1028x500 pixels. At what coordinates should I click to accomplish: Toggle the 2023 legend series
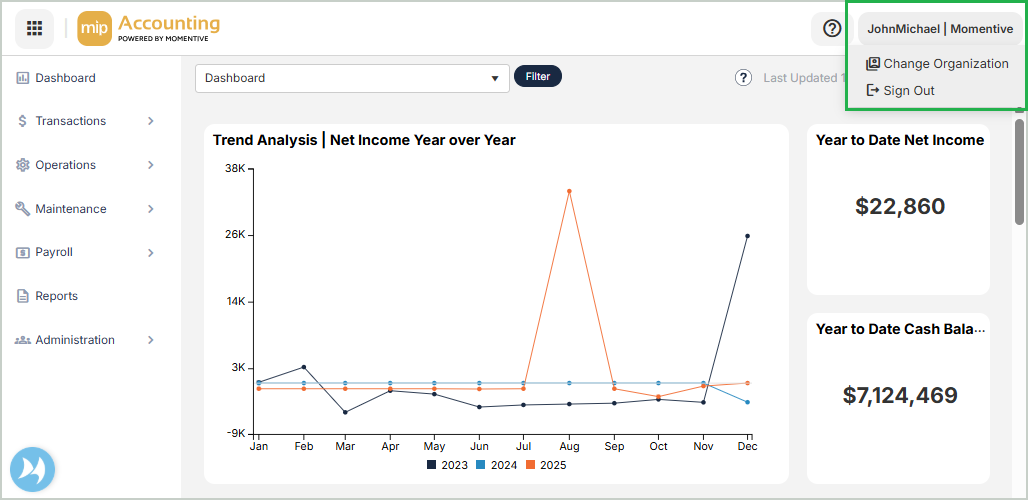[446, 465]
